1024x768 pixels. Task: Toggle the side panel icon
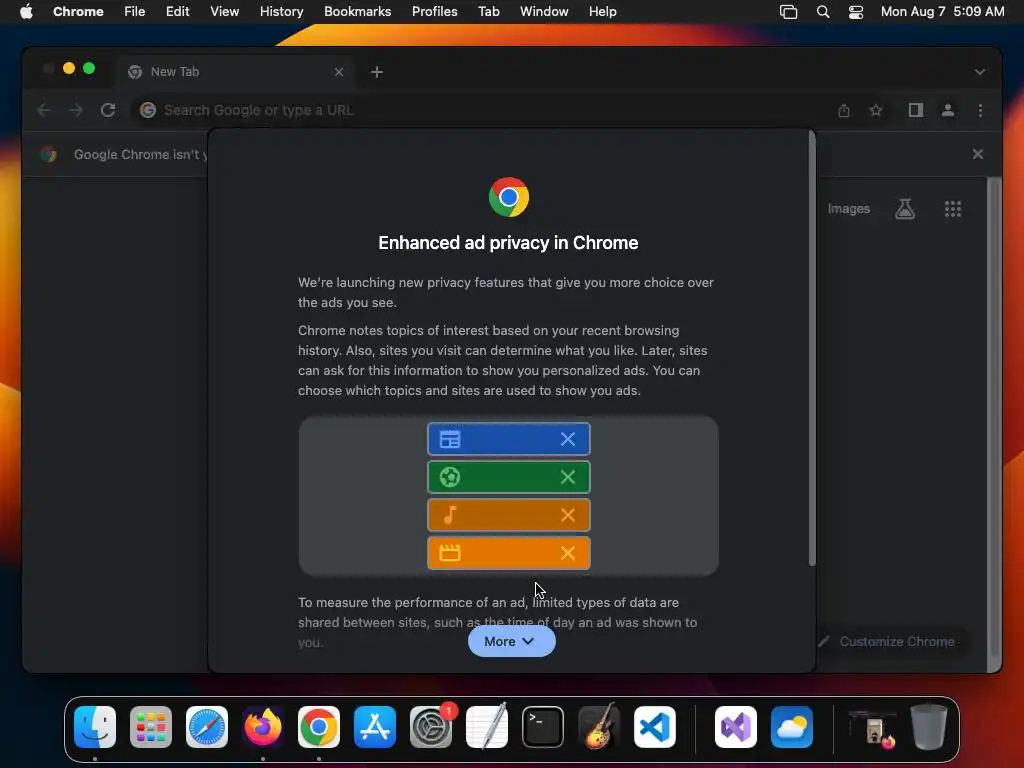pyautogui.click(x=916, y=110)
